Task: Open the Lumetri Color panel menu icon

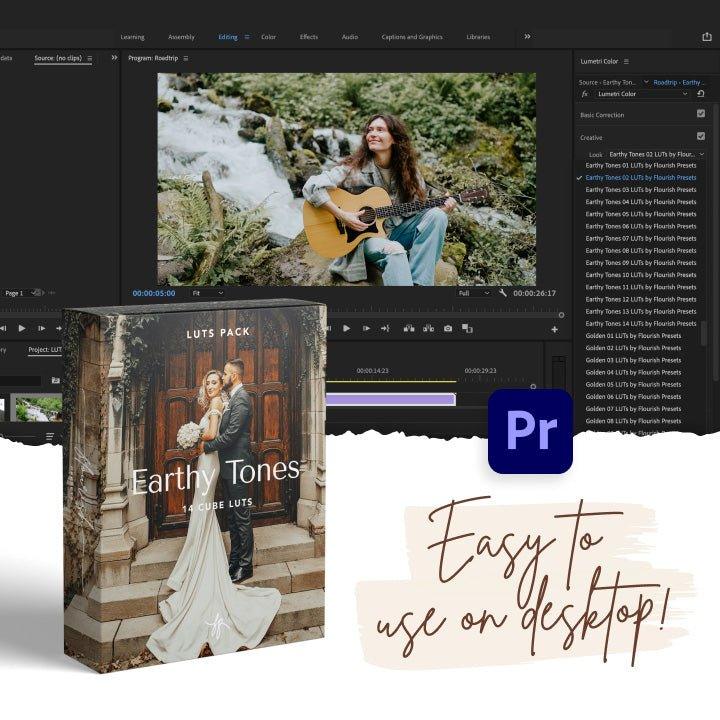Action: 626,61
